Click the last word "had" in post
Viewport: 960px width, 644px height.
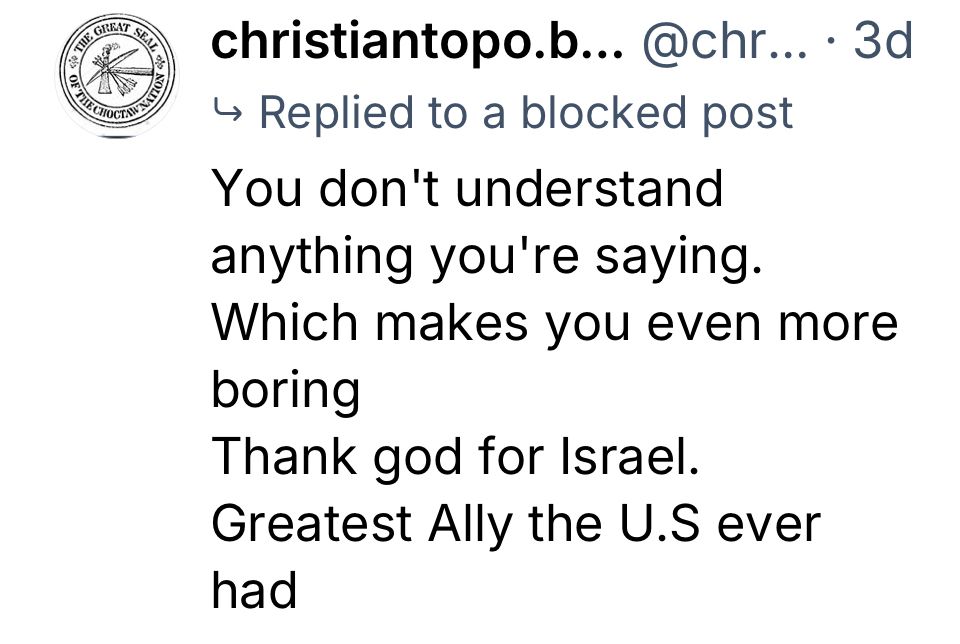pos(254,590)
